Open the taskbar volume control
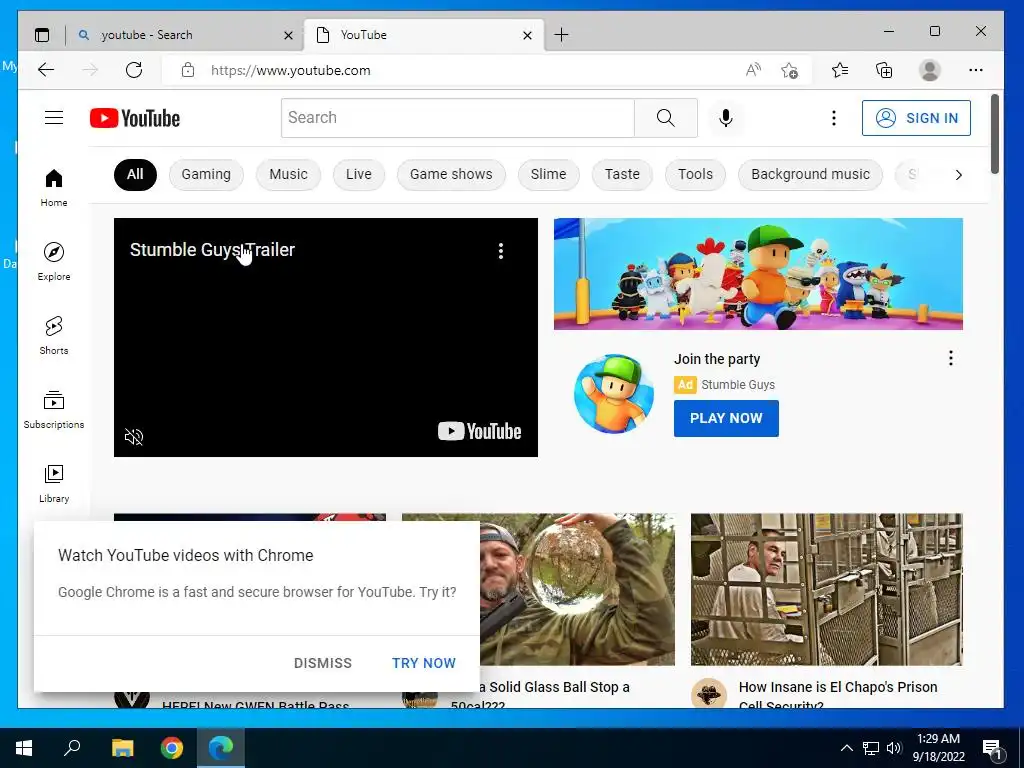The image size is (1024, 768). click(894, 748)
